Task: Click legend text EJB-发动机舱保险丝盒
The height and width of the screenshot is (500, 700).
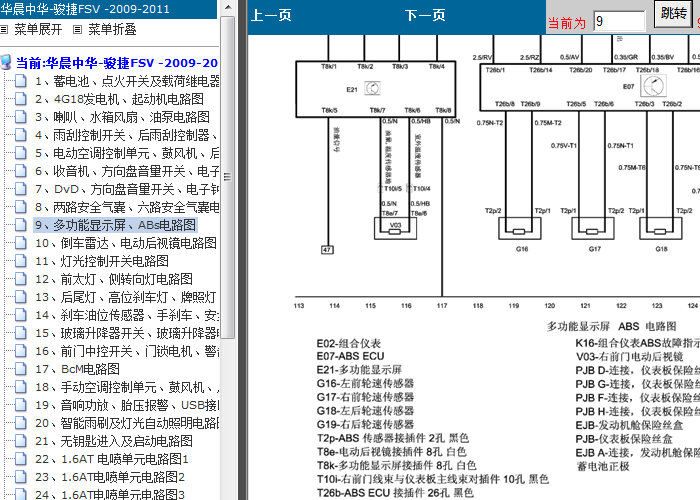Action: (x=629, y=425)
